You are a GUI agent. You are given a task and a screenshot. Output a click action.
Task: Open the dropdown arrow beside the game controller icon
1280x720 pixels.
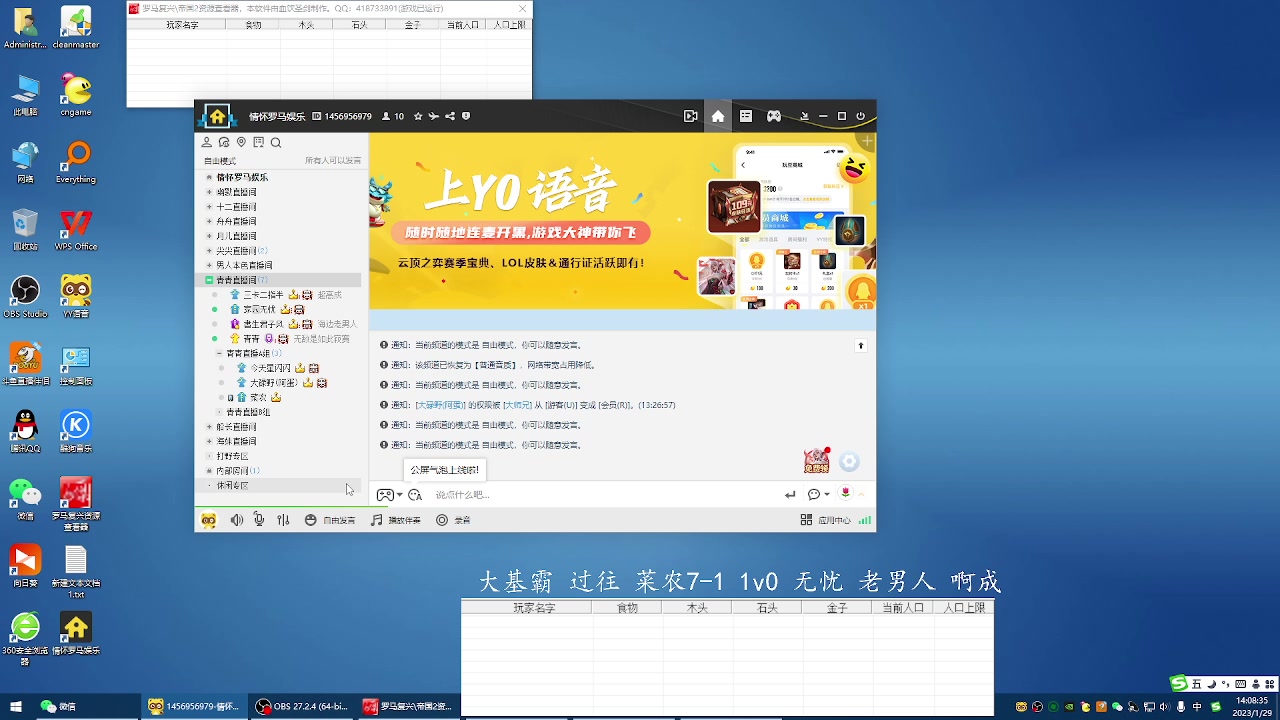398,494
